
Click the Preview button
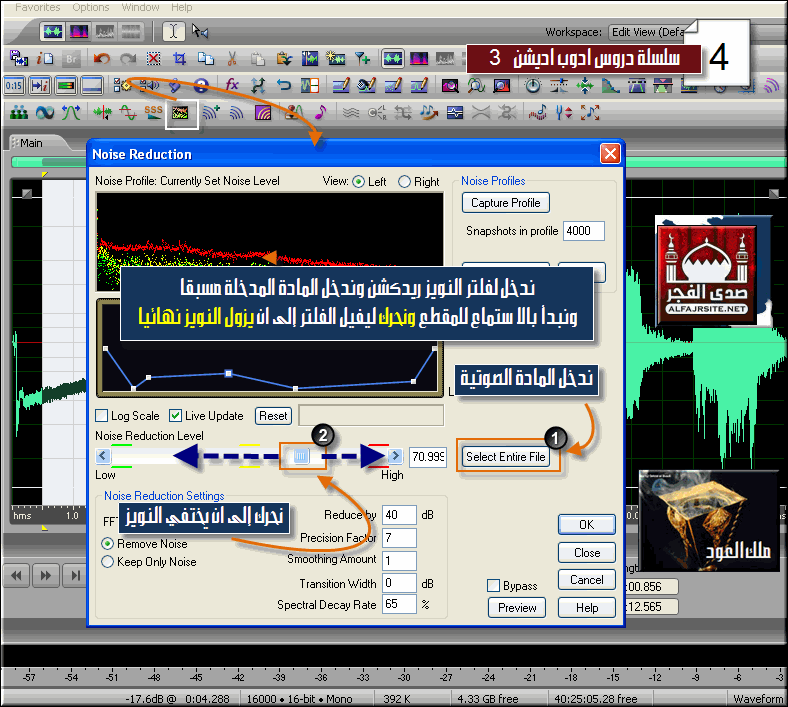tap(517, 608)
